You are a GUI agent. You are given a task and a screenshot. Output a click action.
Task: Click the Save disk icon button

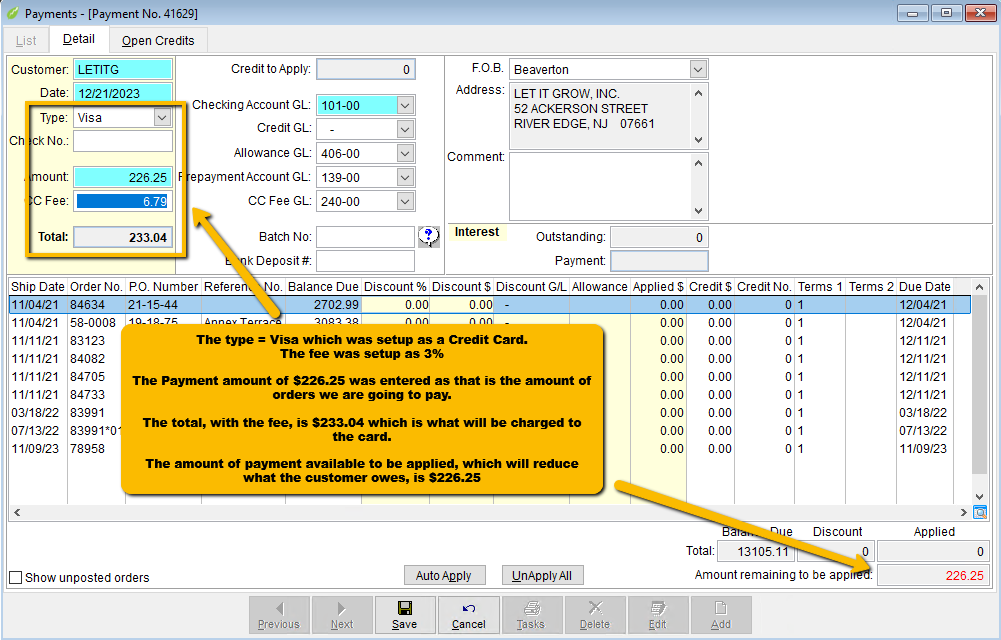[x=404, y=614]
